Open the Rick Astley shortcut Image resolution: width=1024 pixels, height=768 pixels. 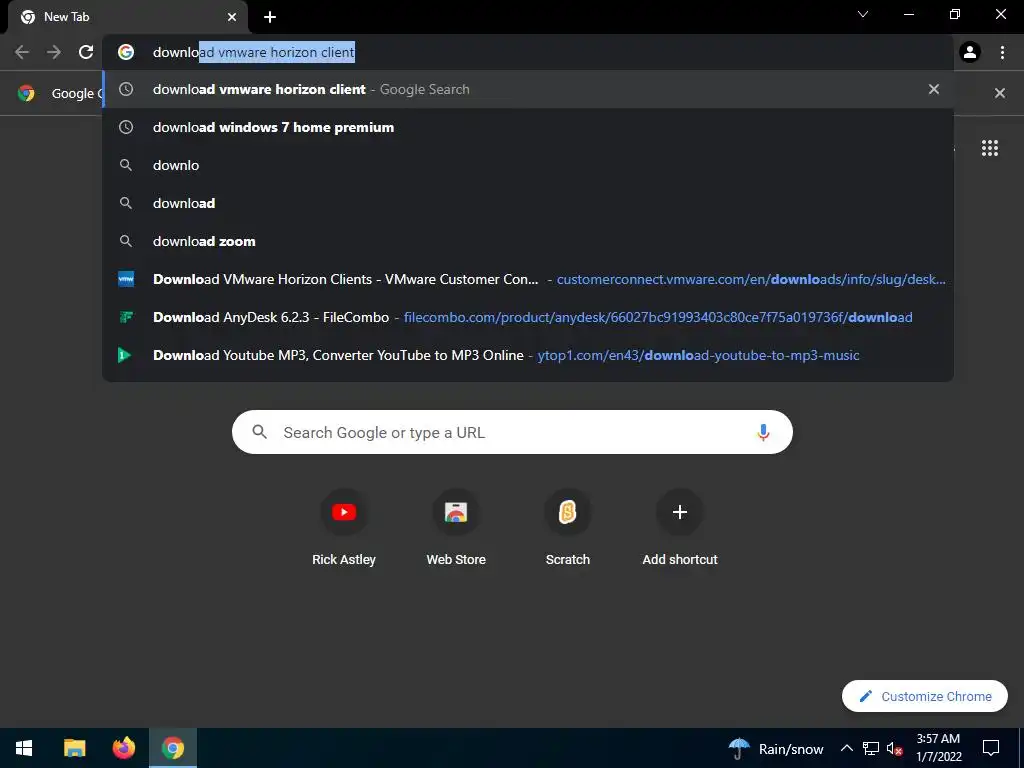coord(344,528)
